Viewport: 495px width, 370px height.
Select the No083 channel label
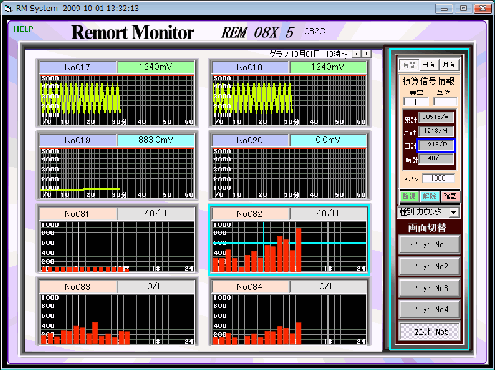pos(78,287)
